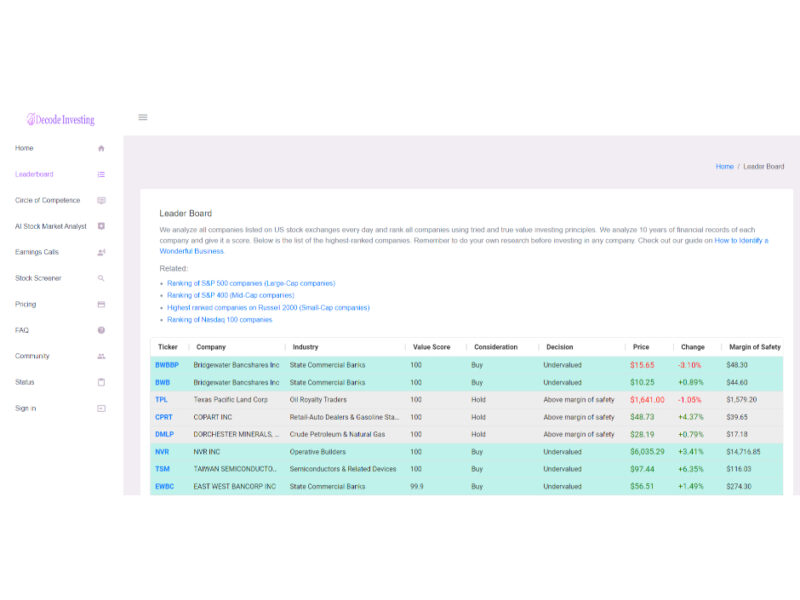Click Home in the breadcrumb

pyautogui.click(x=724, y=166)
